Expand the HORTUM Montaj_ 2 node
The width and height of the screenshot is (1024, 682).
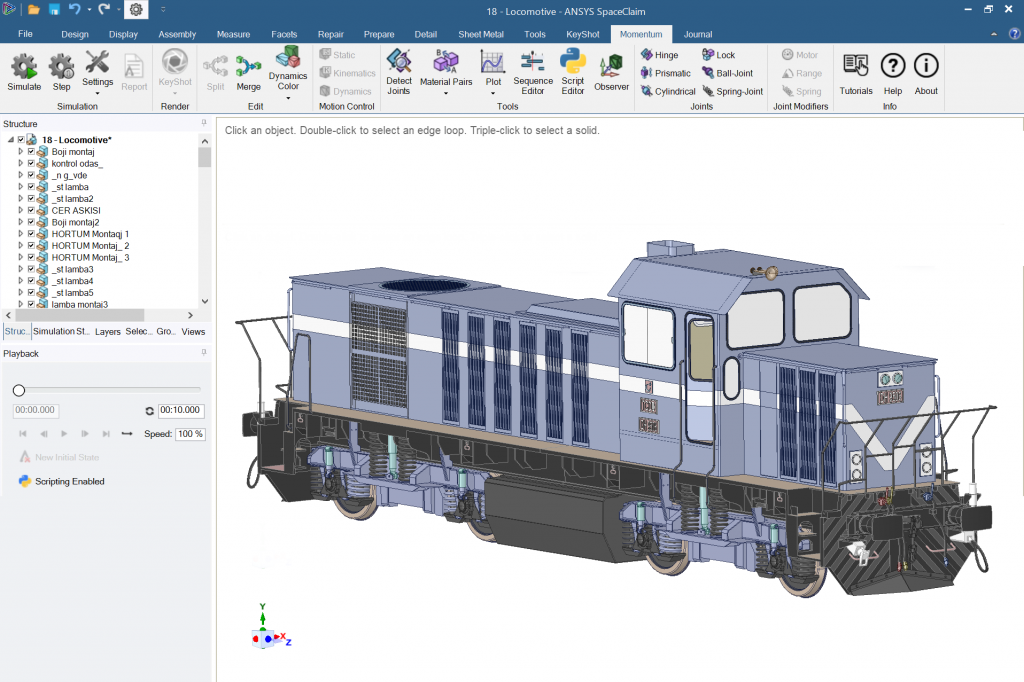tap(20, 246)
